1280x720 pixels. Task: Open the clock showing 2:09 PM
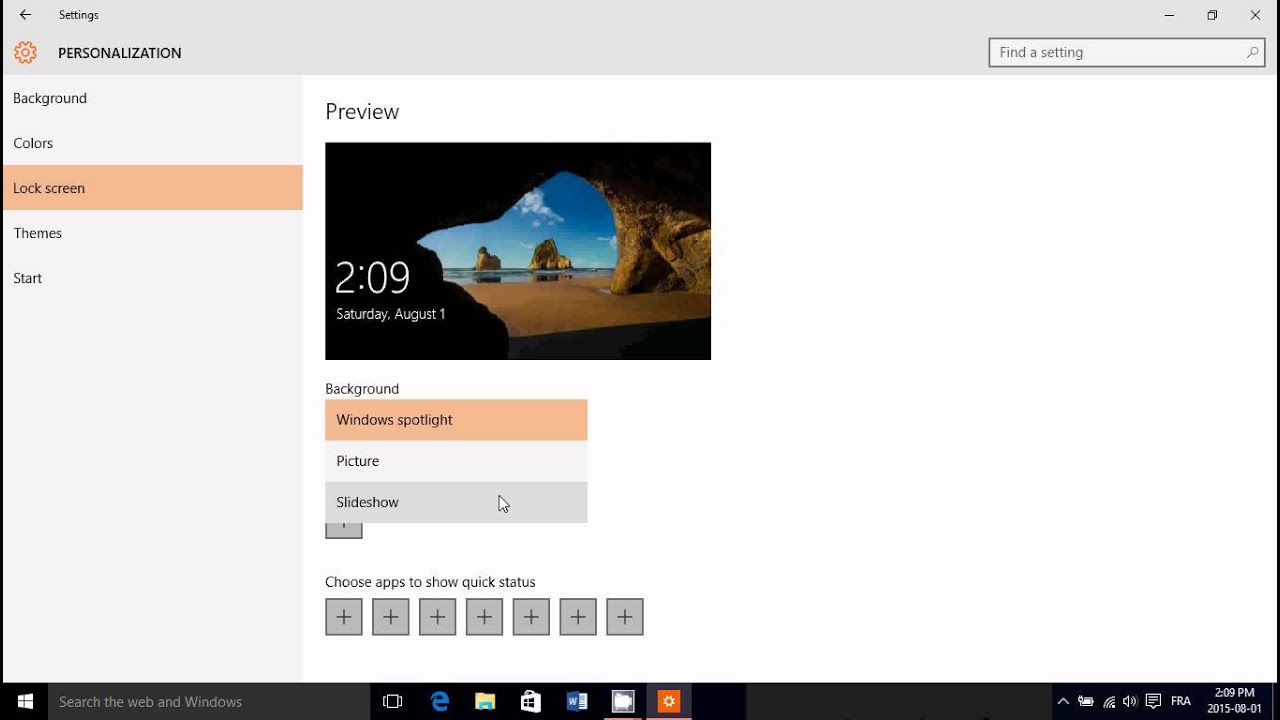(1234, 701)
